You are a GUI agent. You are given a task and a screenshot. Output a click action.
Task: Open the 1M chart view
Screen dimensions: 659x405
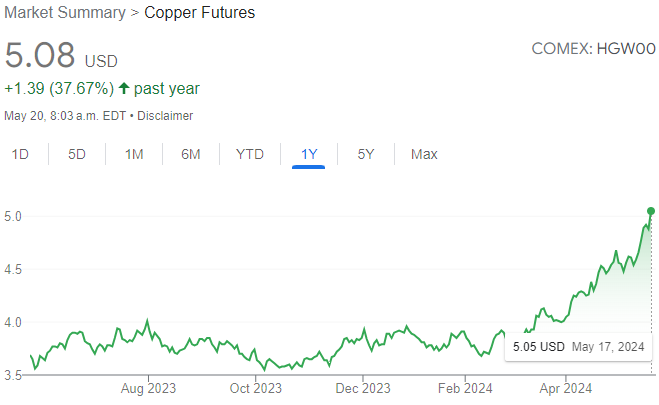[134, 154]
